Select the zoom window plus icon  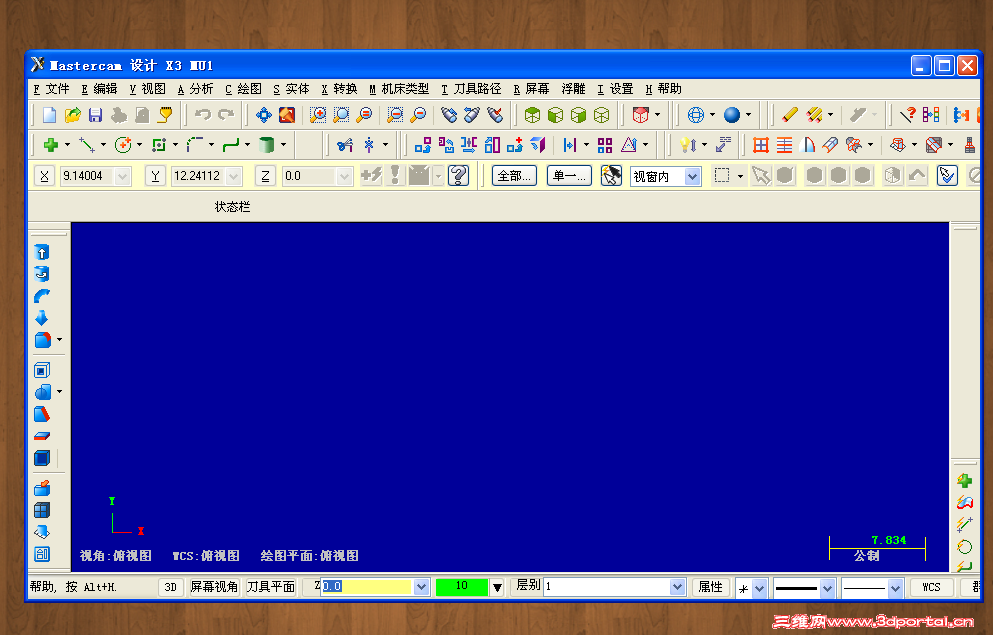coord(318,115)
